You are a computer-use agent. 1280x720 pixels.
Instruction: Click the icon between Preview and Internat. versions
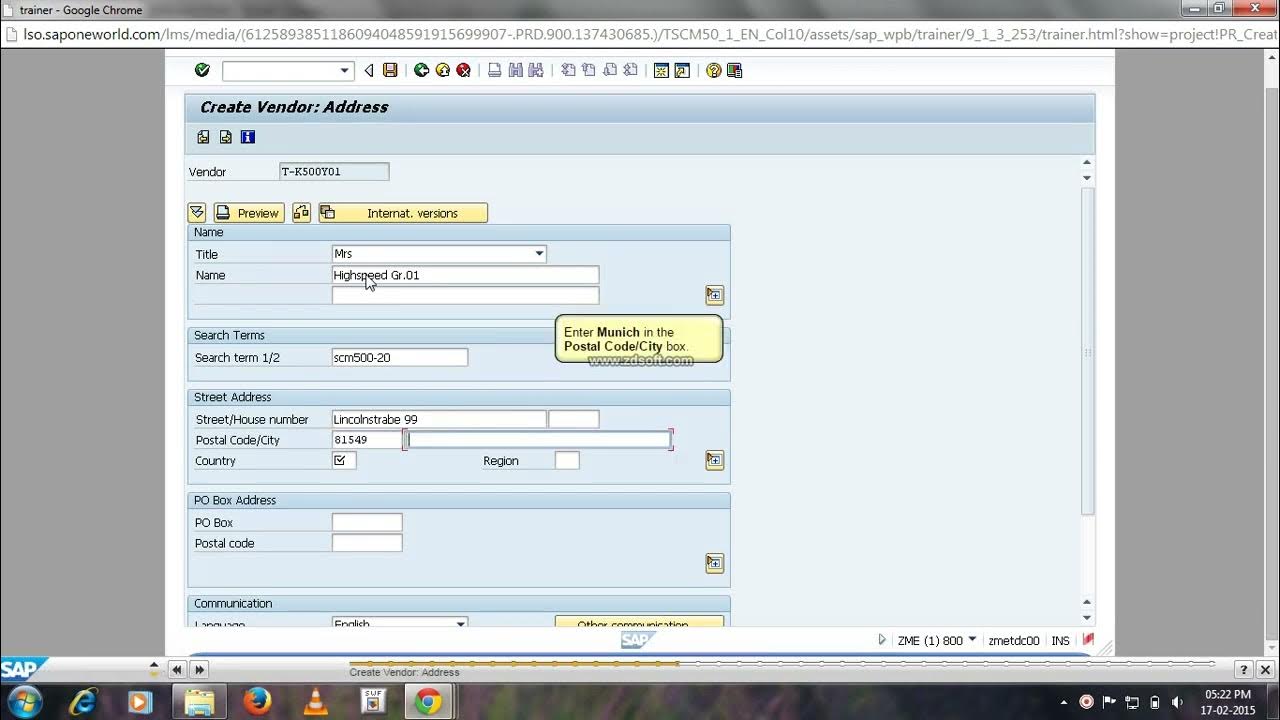pos(301,213)
